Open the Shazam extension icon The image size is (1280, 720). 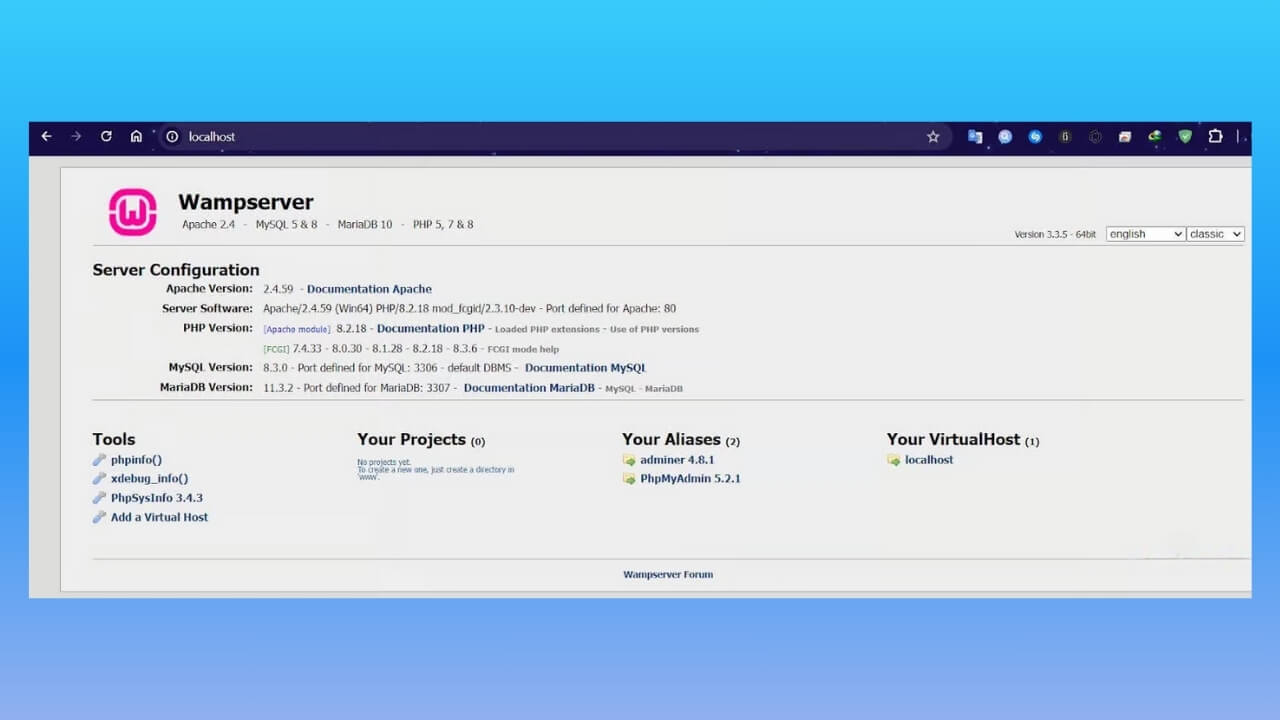tap(1035, 137)
